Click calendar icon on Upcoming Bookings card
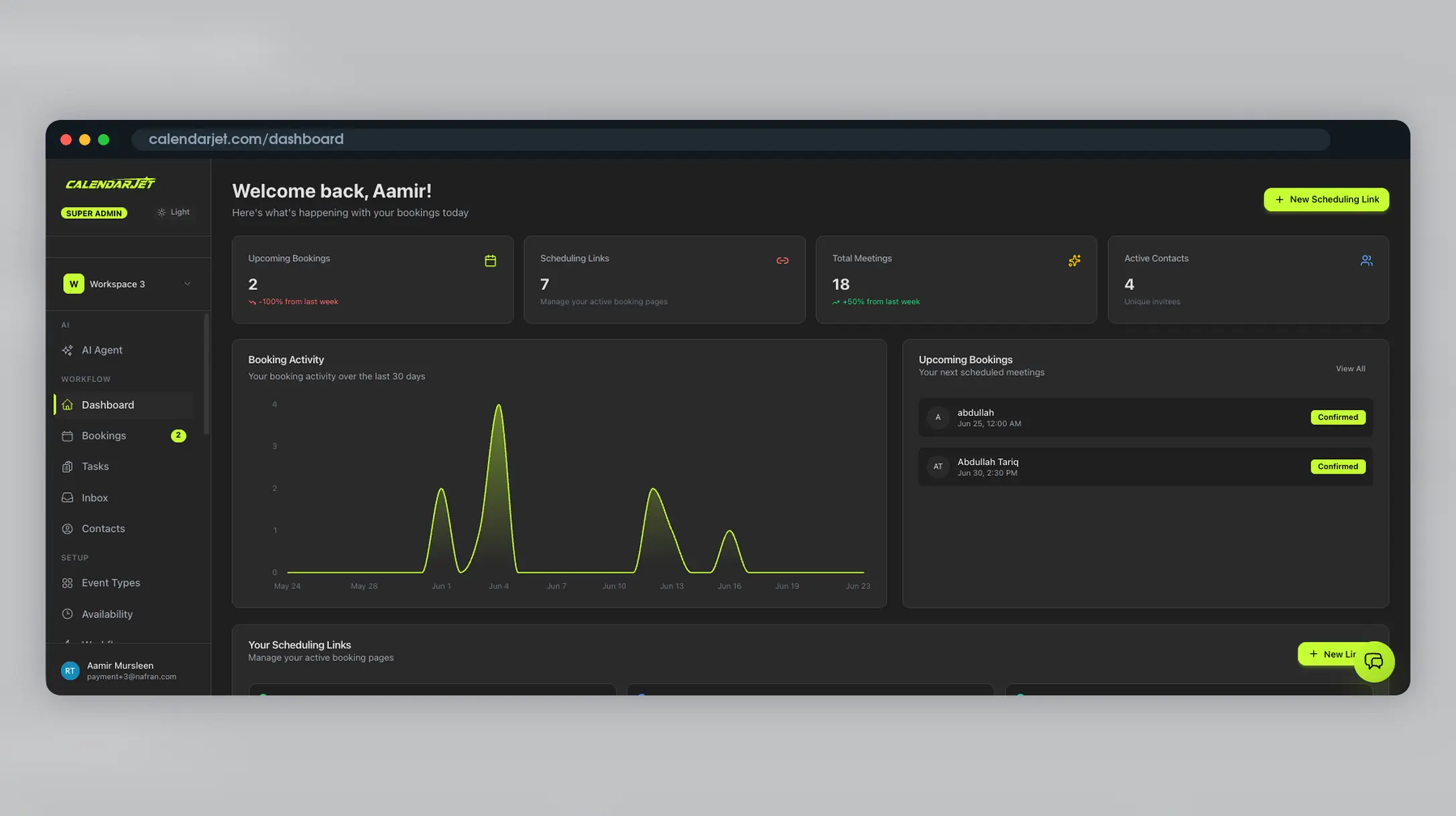This screenshot has width=1456, height=816. (x=490, y=261)
